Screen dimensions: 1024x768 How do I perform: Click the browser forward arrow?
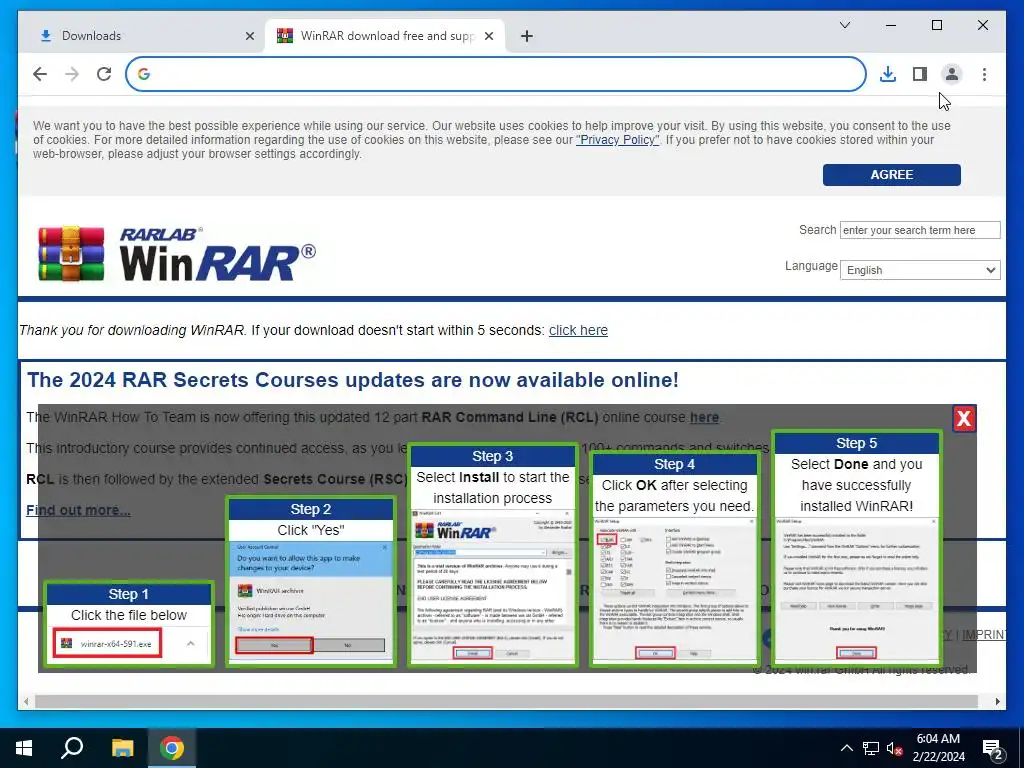(72, 74)
